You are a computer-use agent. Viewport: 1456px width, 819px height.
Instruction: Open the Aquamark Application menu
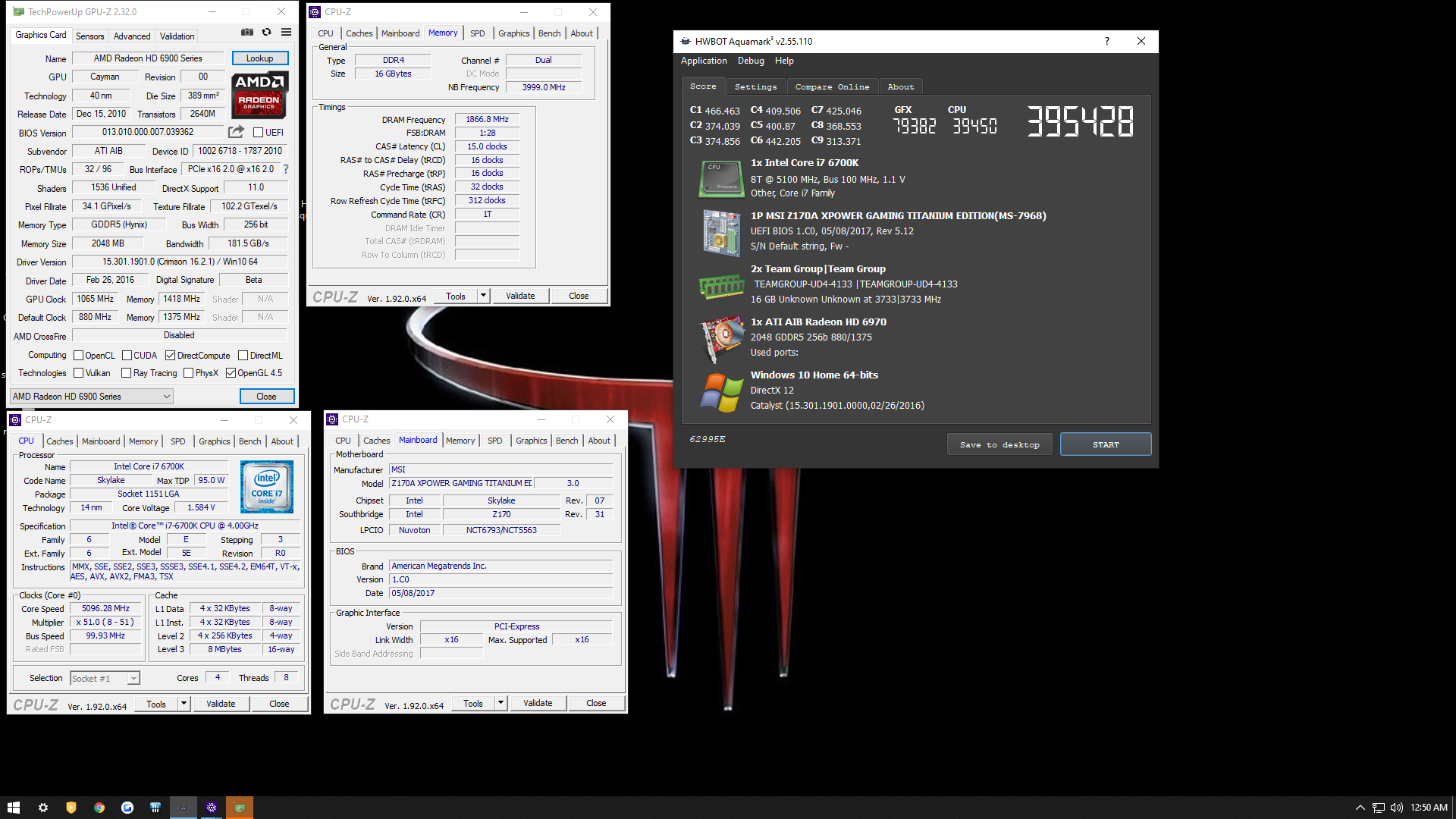pyautogui.click(x=704, y=61)
